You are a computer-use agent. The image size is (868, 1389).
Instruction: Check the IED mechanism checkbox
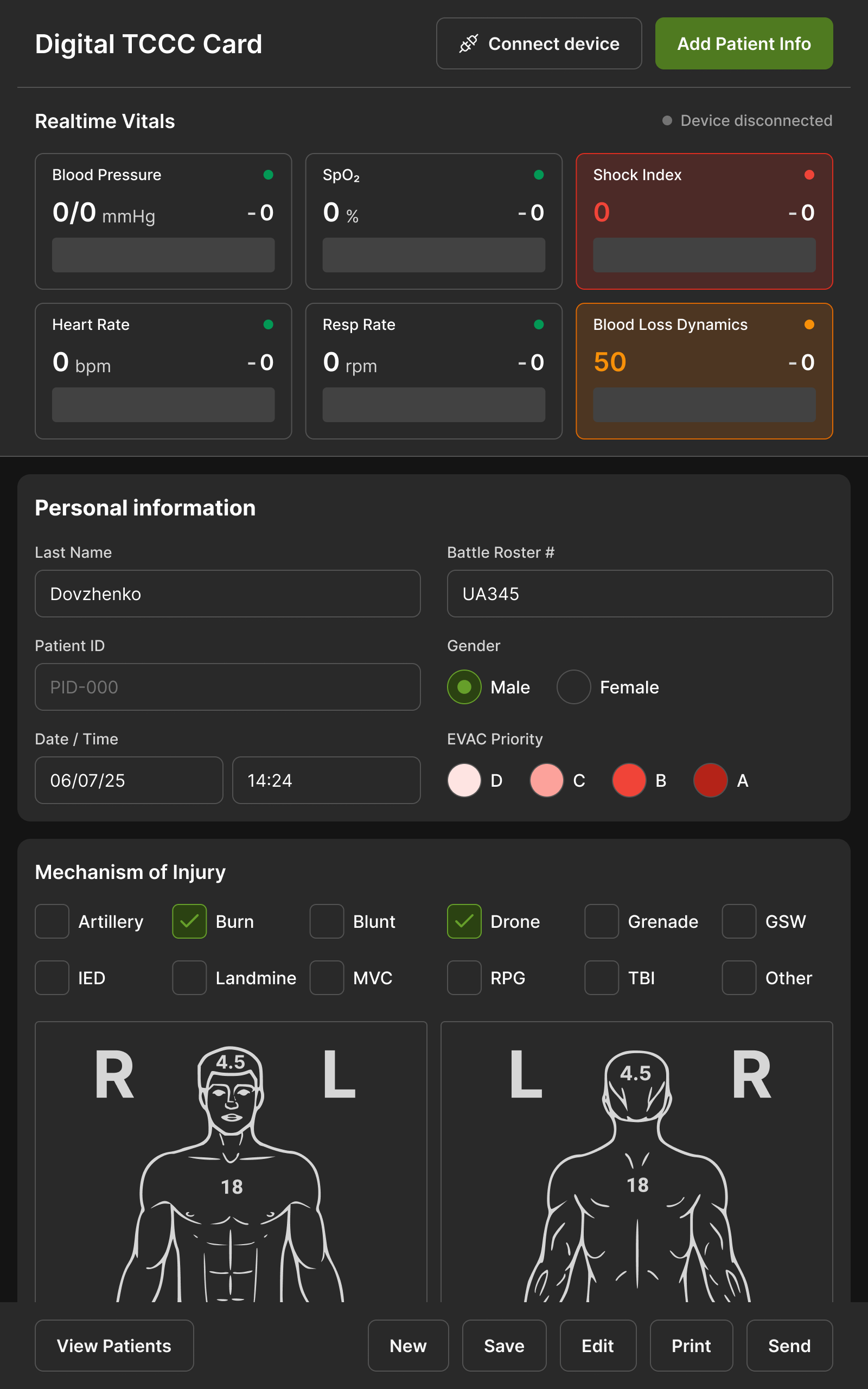pos(52,978)
